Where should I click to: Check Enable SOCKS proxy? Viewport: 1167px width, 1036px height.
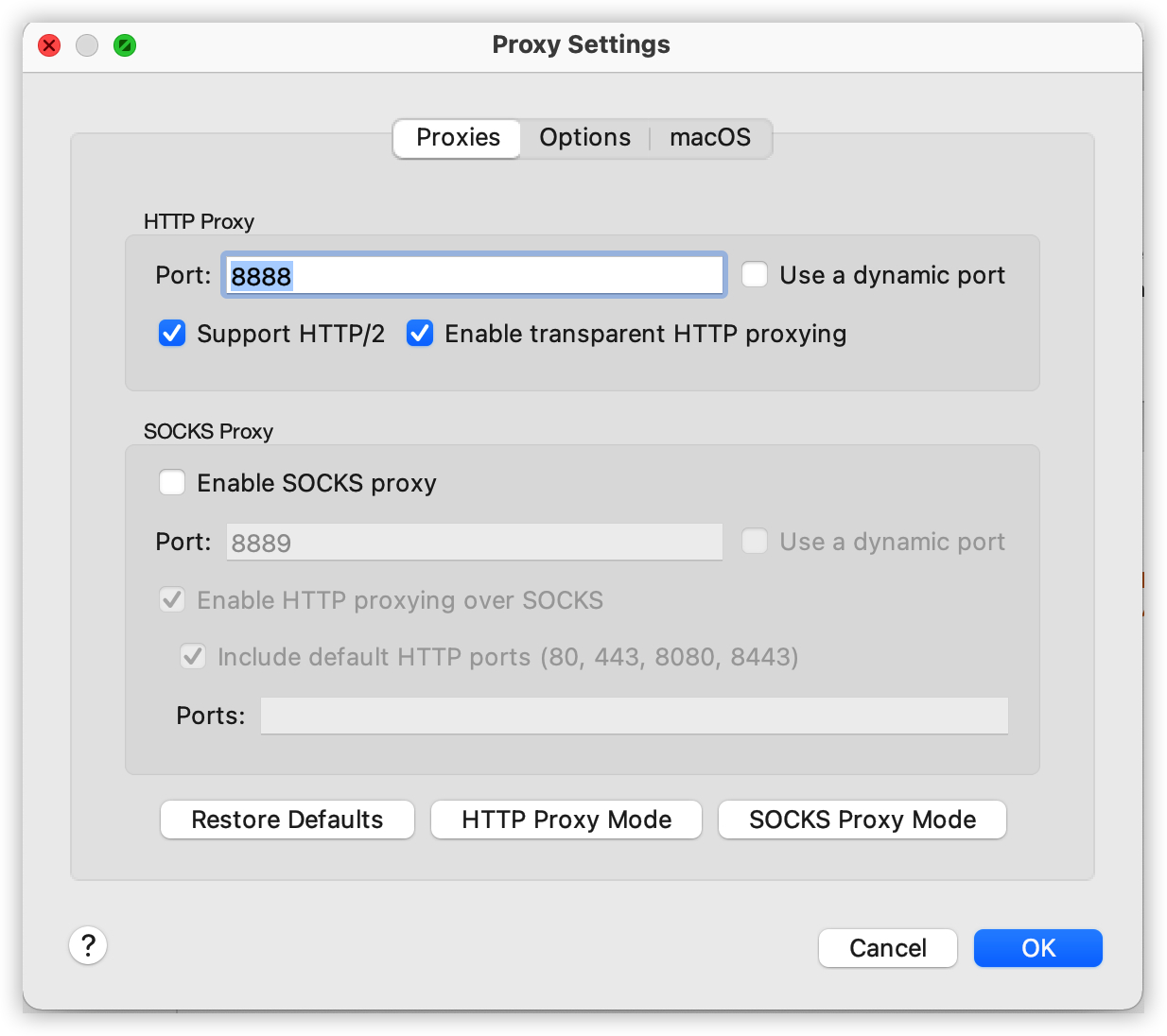172,483
